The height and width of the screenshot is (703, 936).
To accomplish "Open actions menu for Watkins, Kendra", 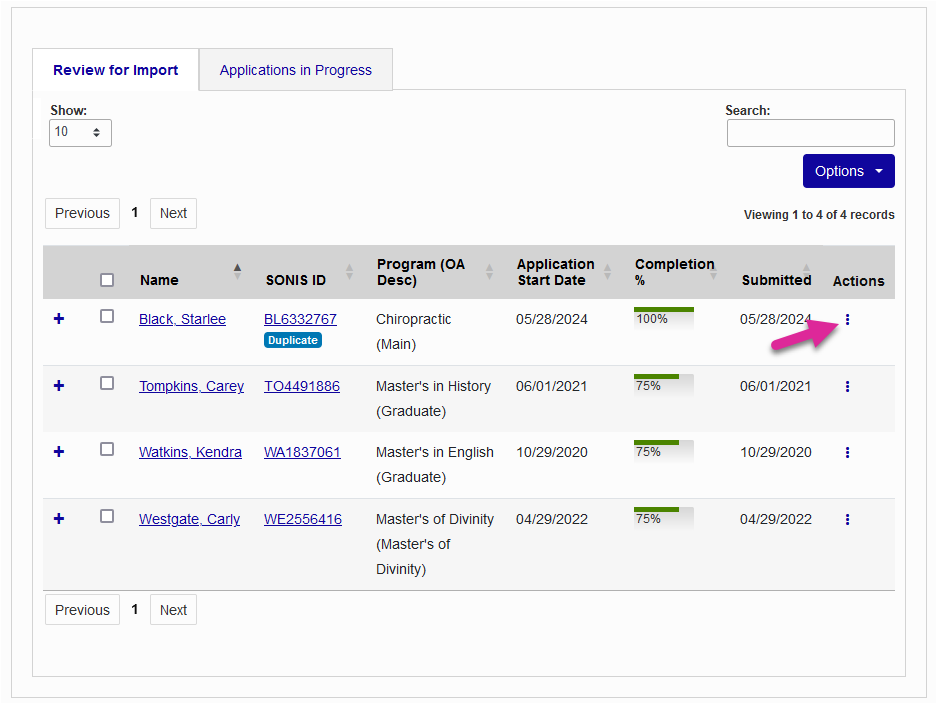I will [x=847, y=452].
